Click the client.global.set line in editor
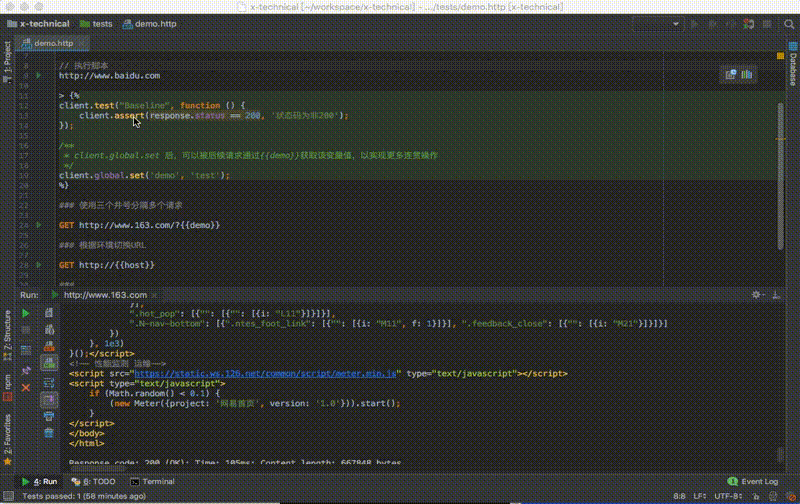The image size is (800, 504). click(x=144, y=175)
